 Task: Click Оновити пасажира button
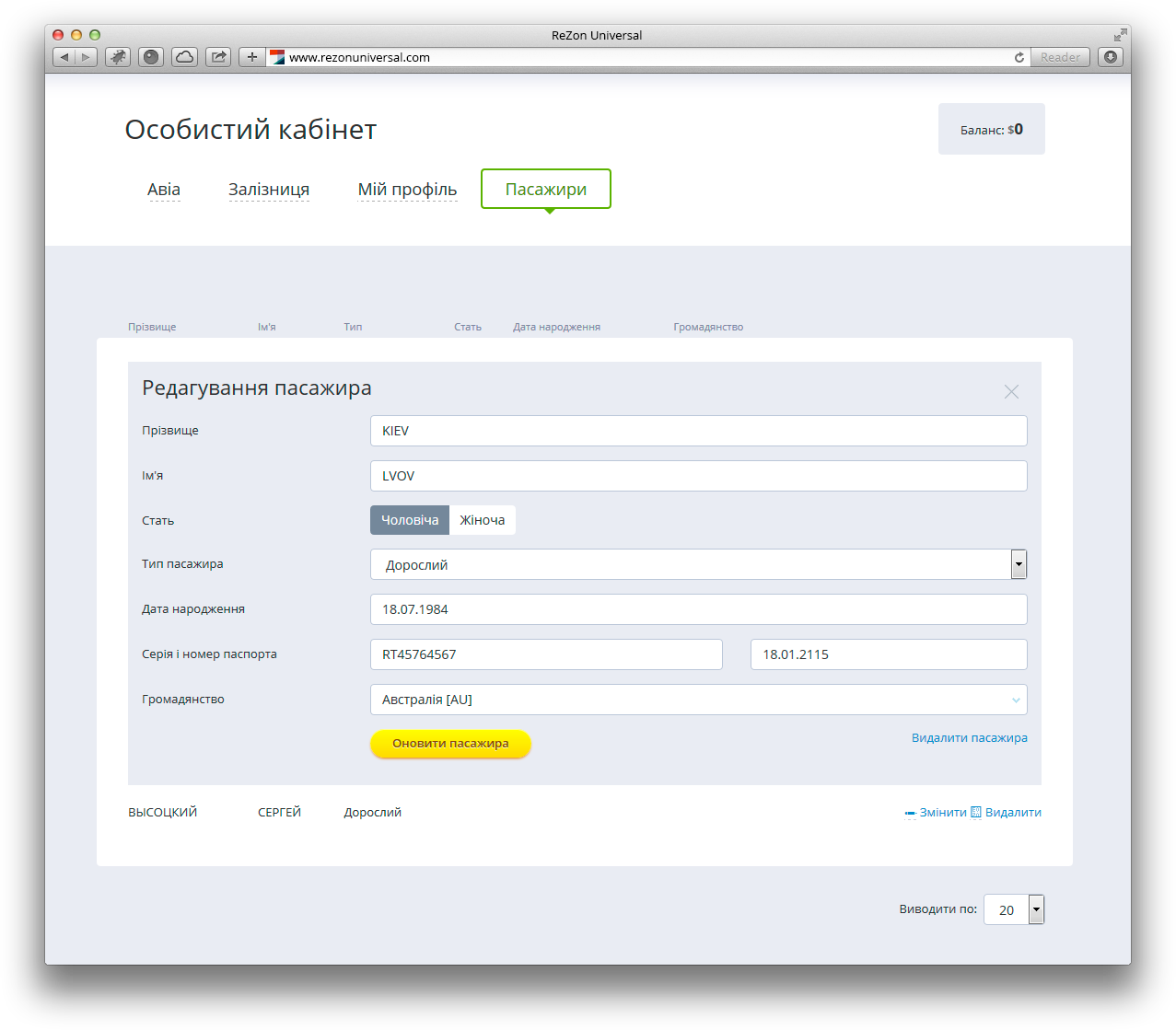click(450, 744)
